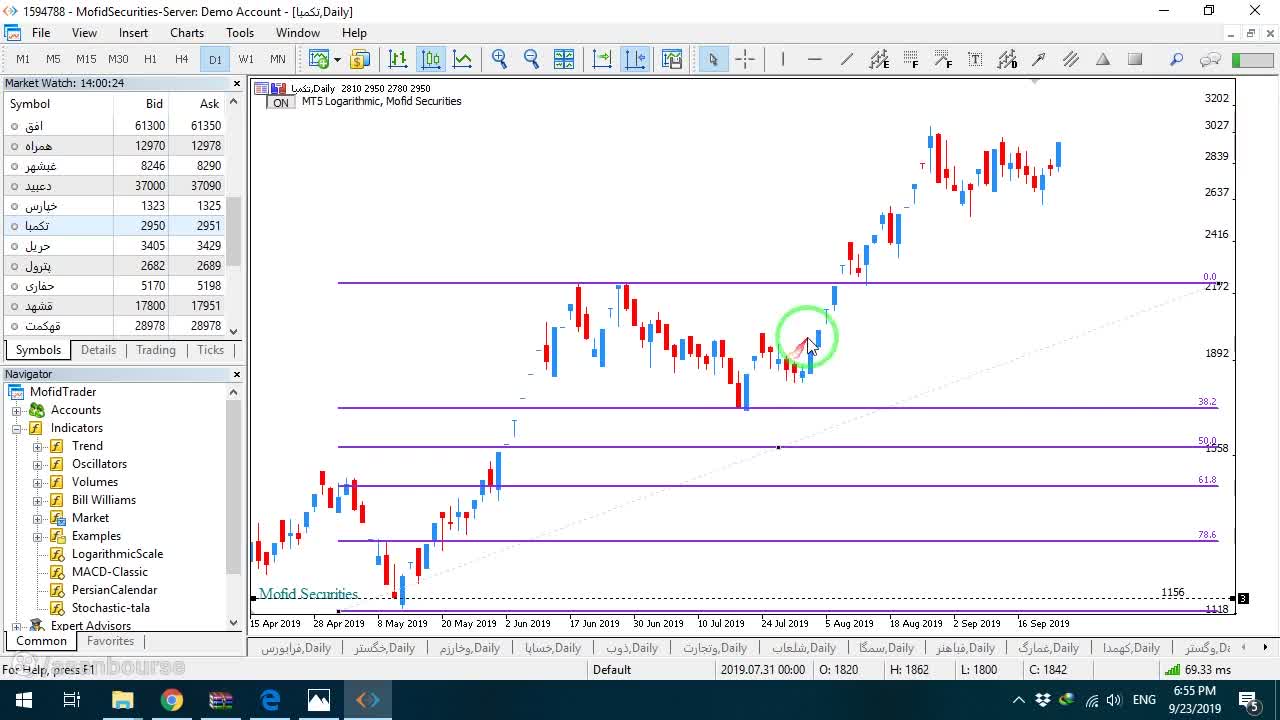Select the standard deviation channel tool
The height and width of the screenshot is (720, 1280).
coord(1007,59)
